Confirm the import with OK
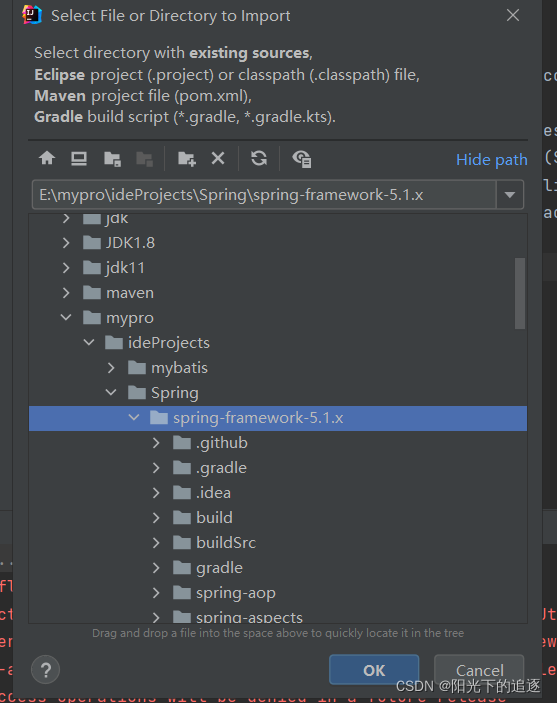 [x=374, y=670]
